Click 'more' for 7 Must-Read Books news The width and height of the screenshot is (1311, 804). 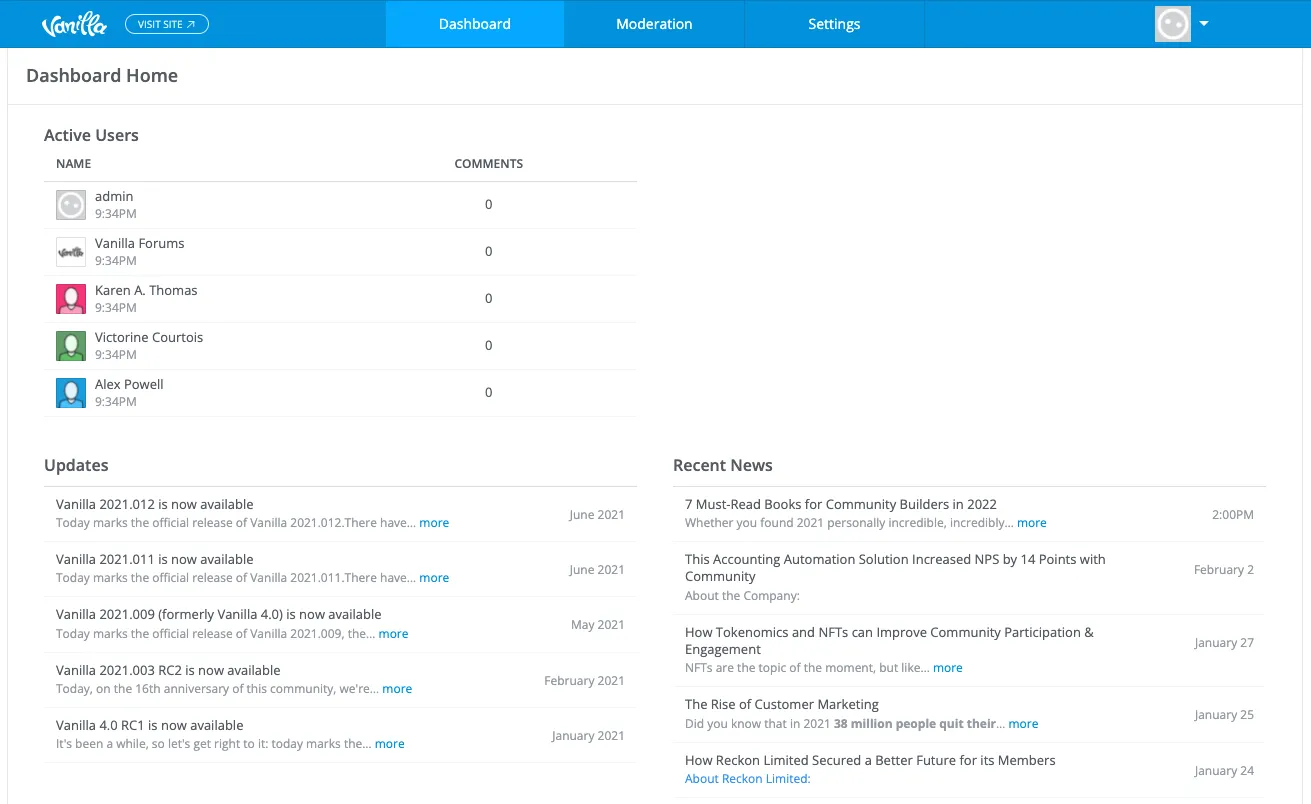[x=1032, y=523]
